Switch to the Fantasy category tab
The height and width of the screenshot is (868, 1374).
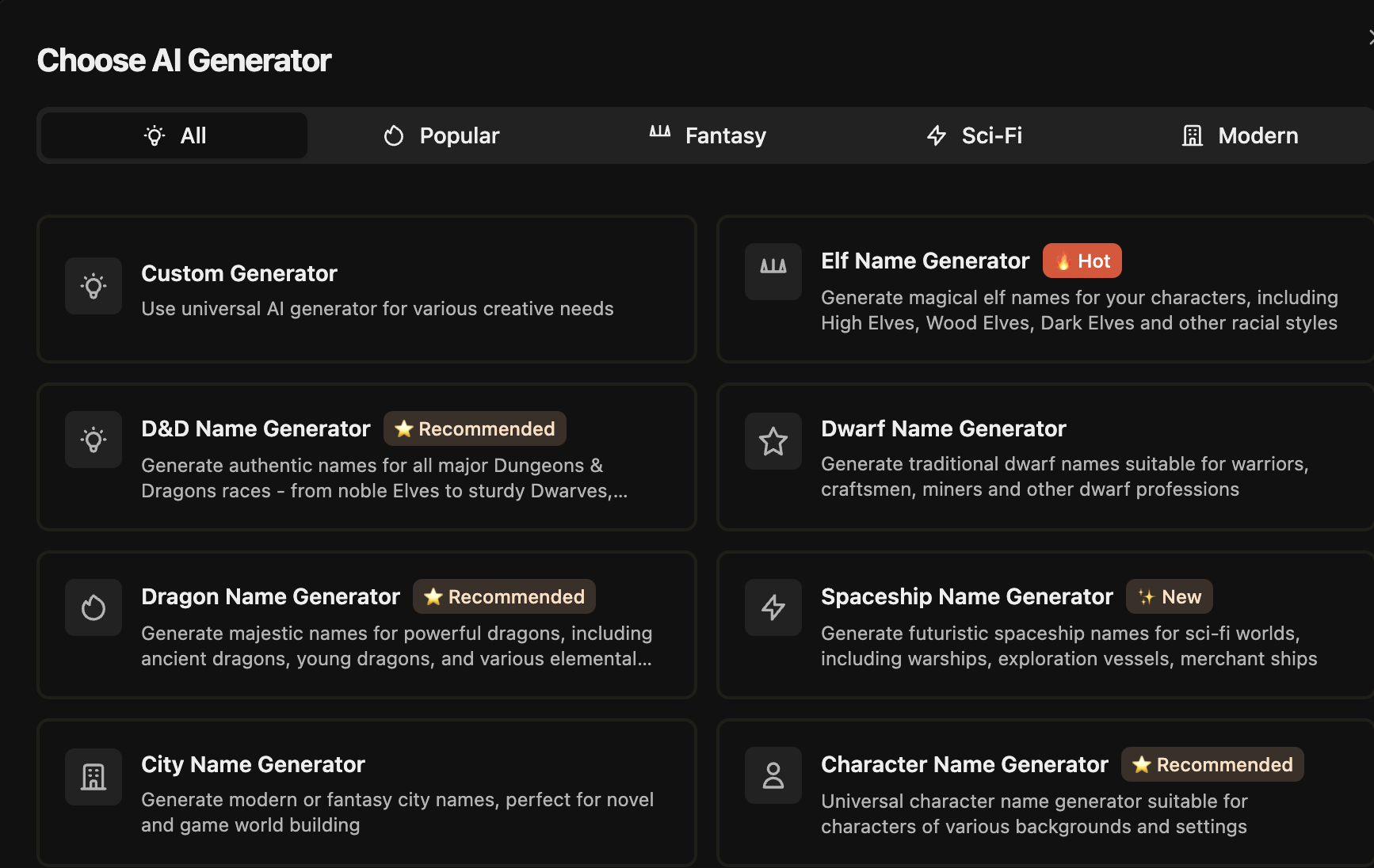(708, 135)
